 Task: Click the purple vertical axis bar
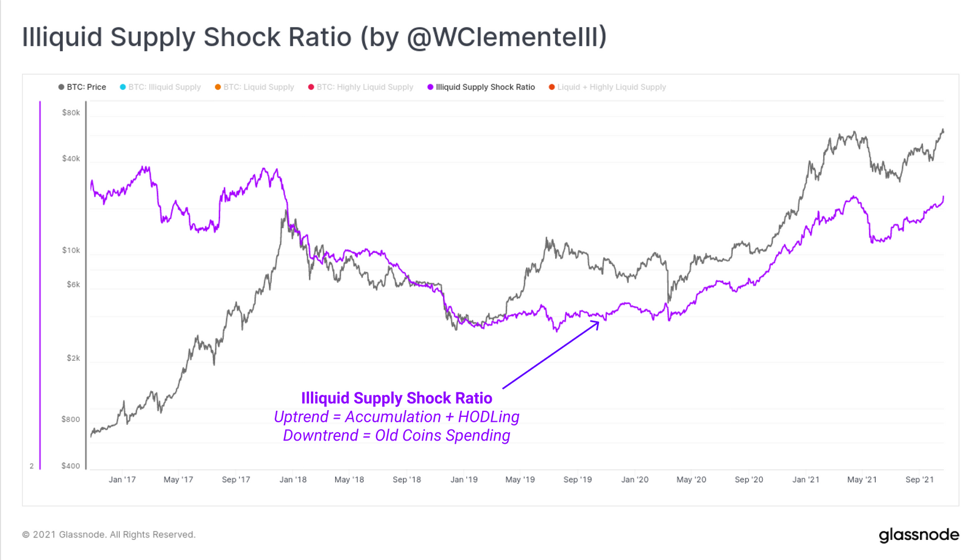[40, 285]
